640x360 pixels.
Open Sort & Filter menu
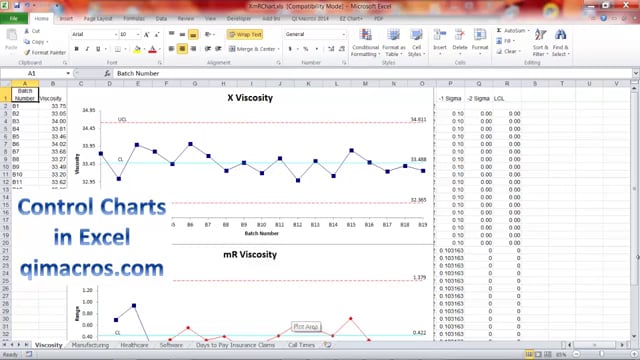point(540,42)
